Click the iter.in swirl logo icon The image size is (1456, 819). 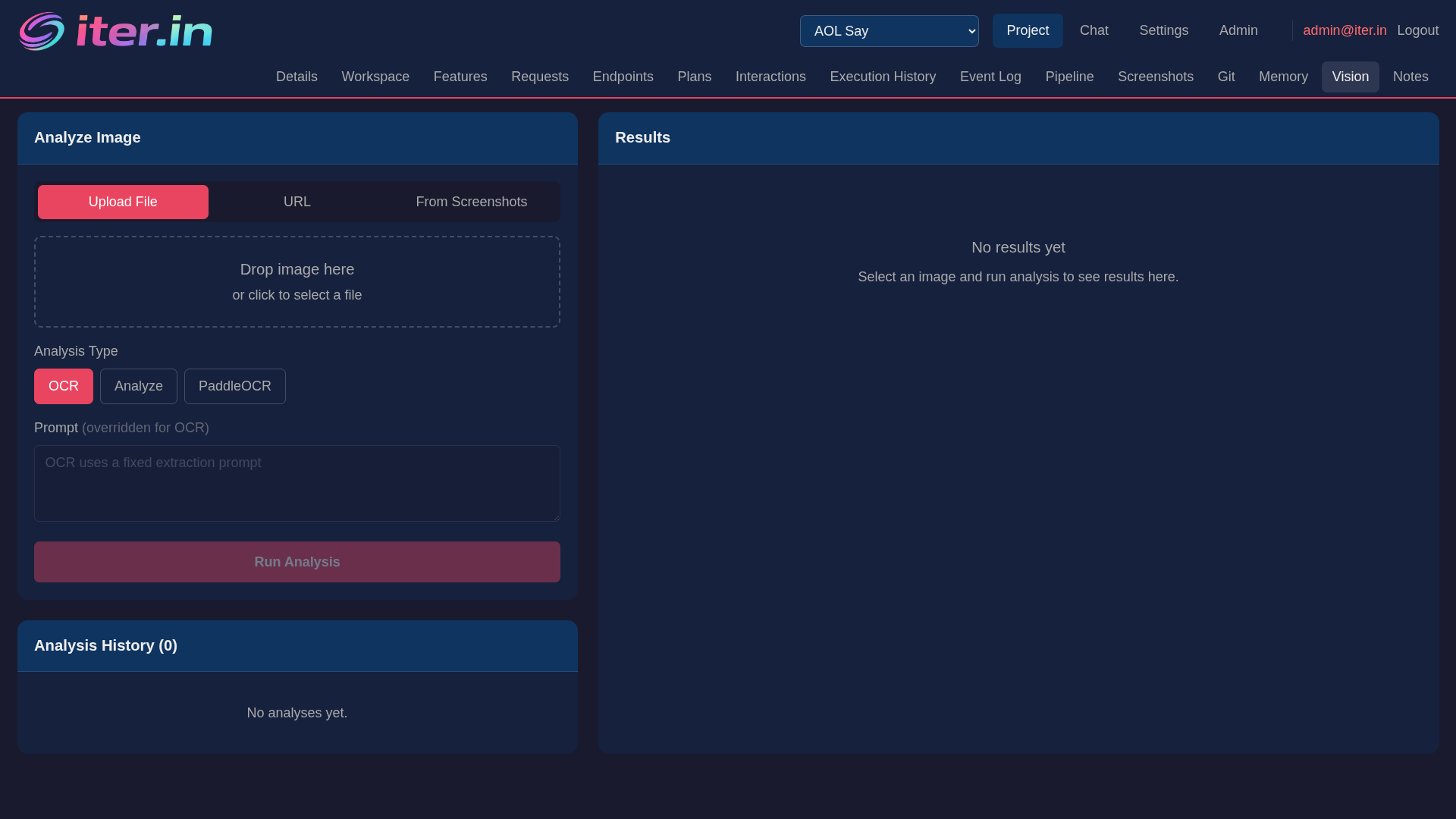click(x=42, y=31)
